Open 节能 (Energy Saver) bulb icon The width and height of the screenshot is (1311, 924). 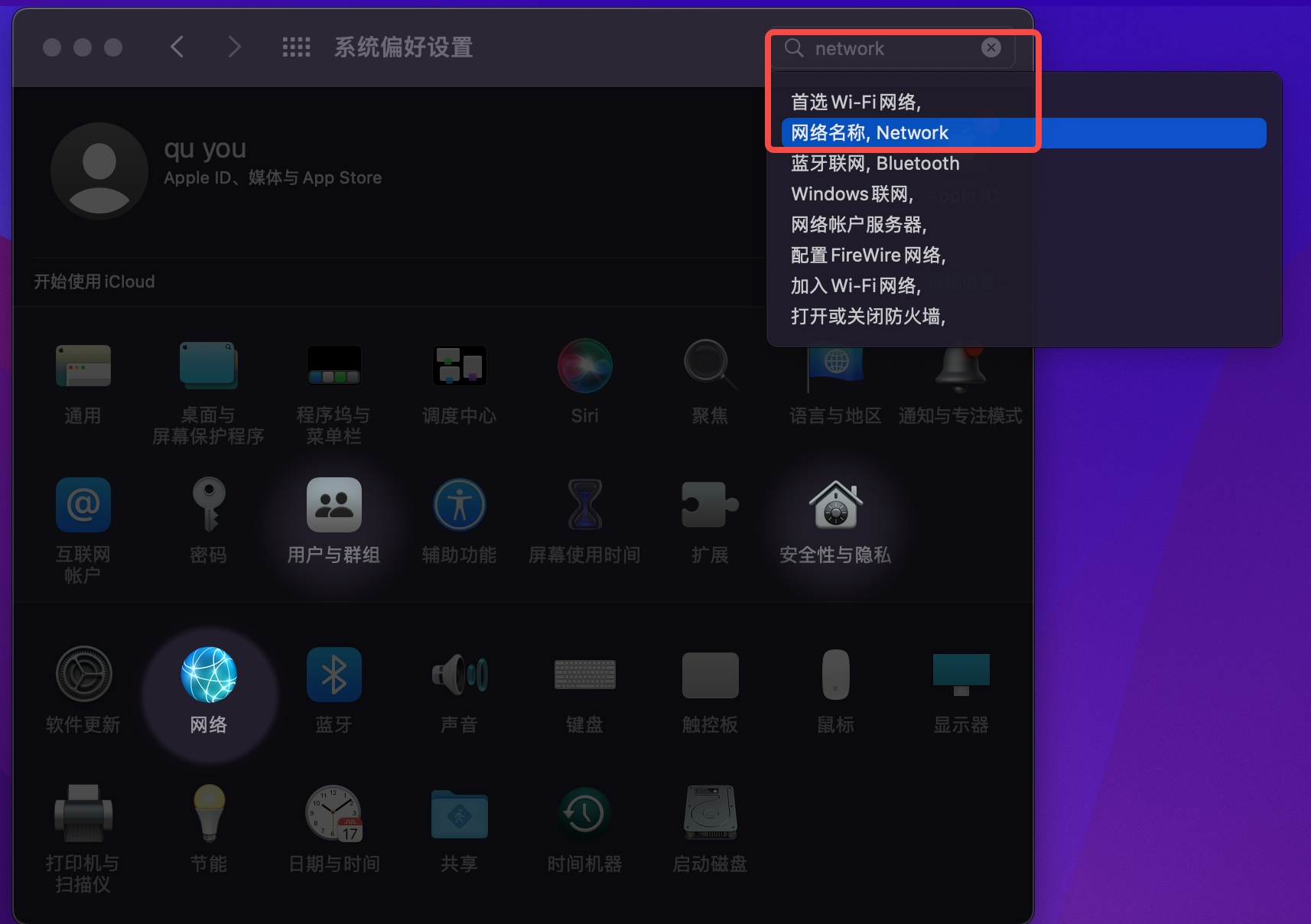point(208,814)
